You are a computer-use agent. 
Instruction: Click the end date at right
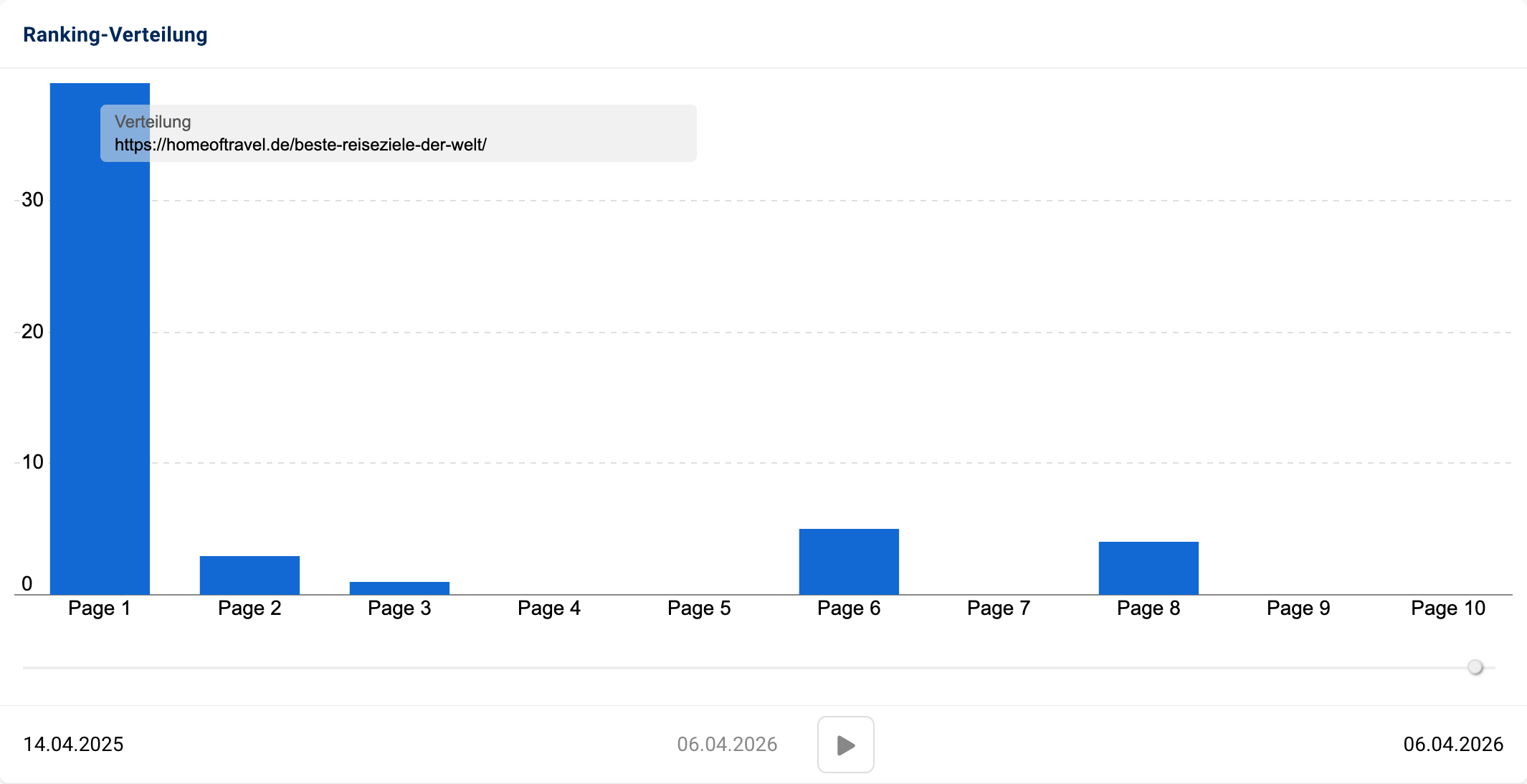pos(1453,744)
